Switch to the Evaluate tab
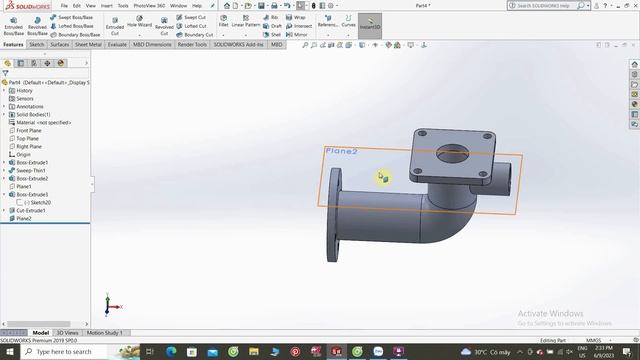640x360 pixels. click(117, 44)
